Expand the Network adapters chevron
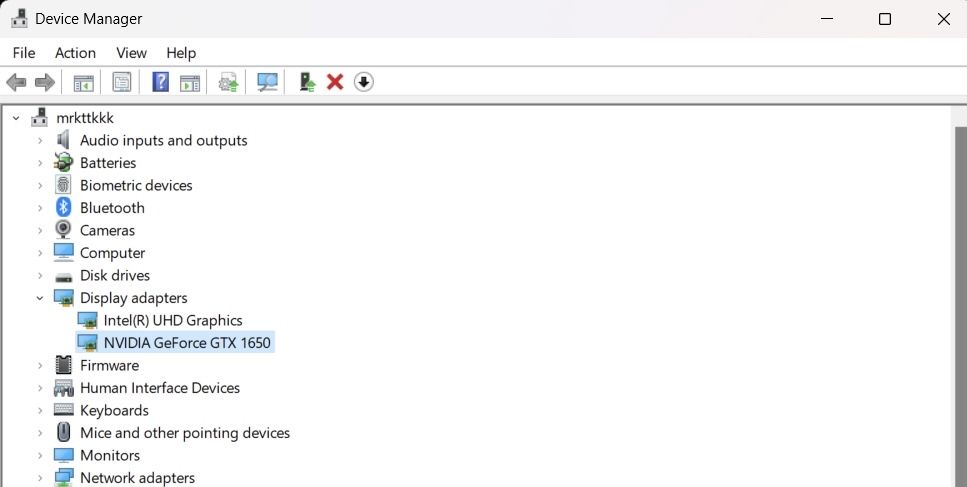Viewport: 967px width, 487px height. coord(39,478)
